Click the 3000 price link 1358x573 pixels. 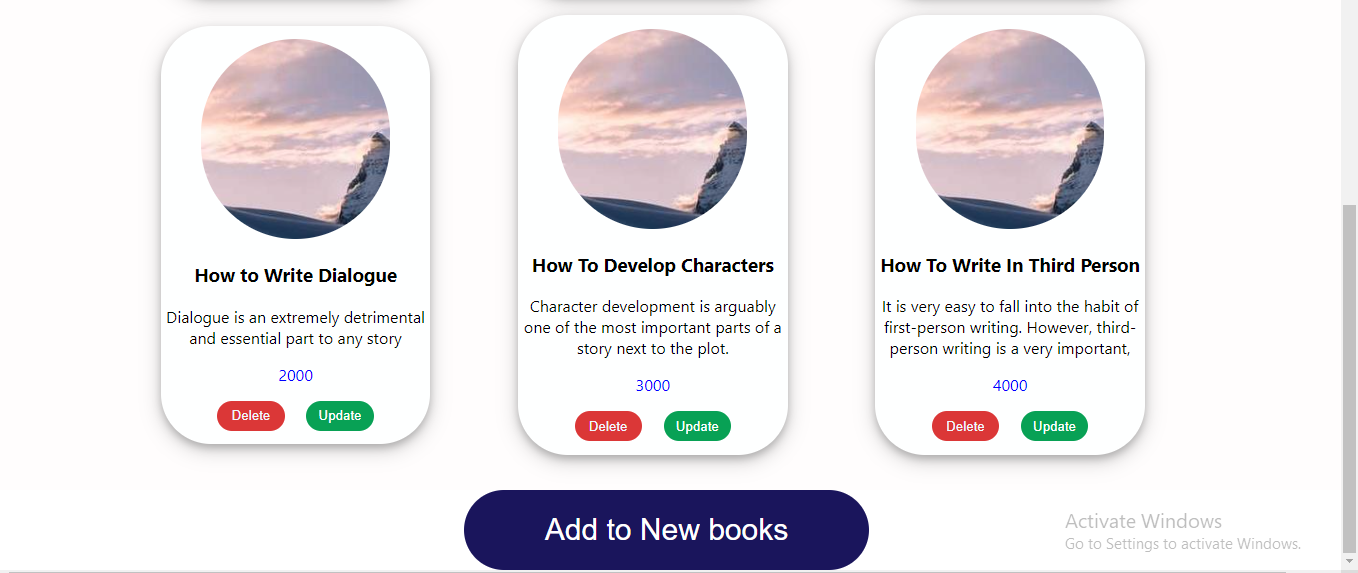(x=653, y=386)
